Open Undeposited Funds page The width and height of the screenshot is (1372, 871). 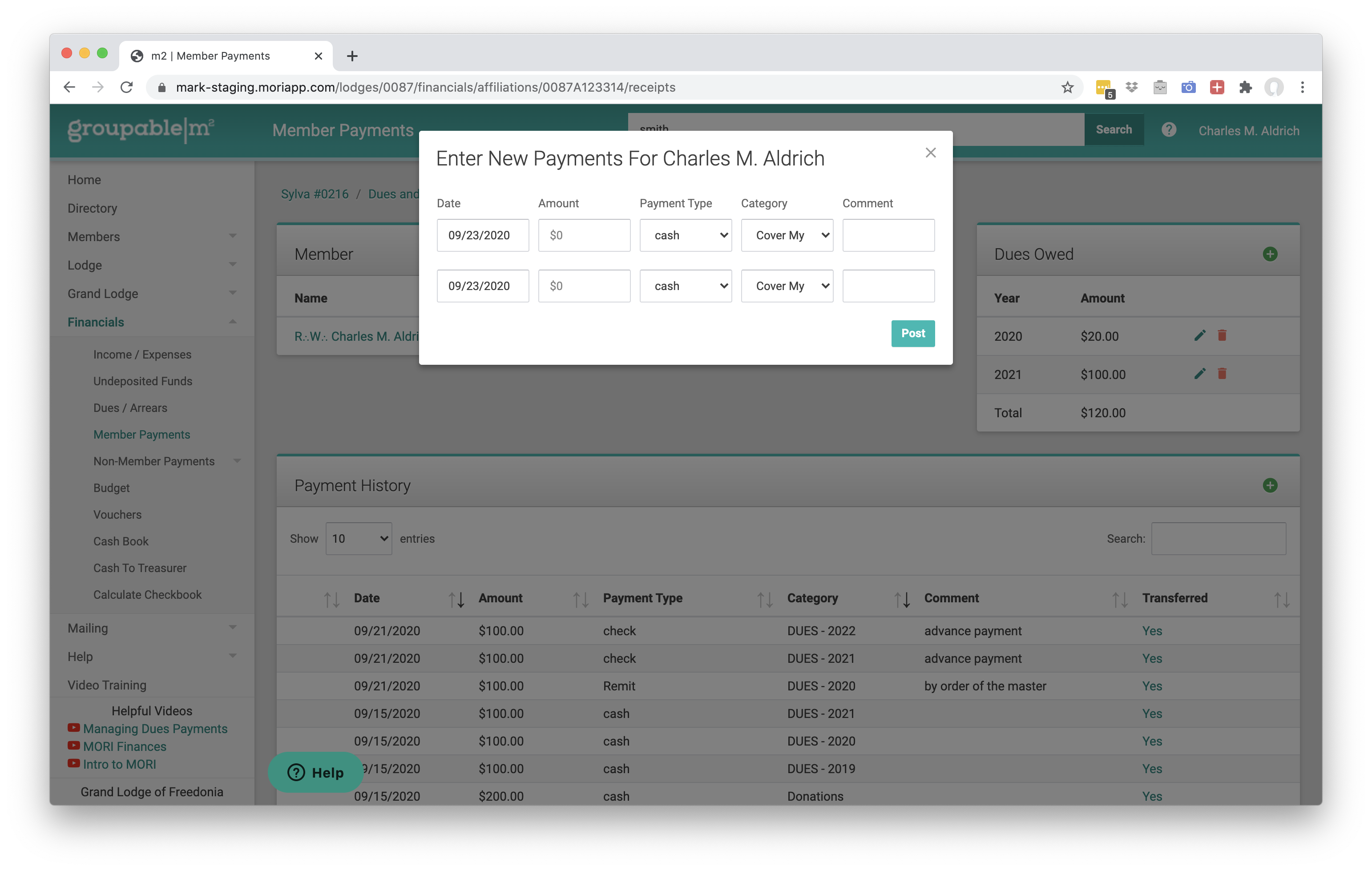(x=143, y=381)
